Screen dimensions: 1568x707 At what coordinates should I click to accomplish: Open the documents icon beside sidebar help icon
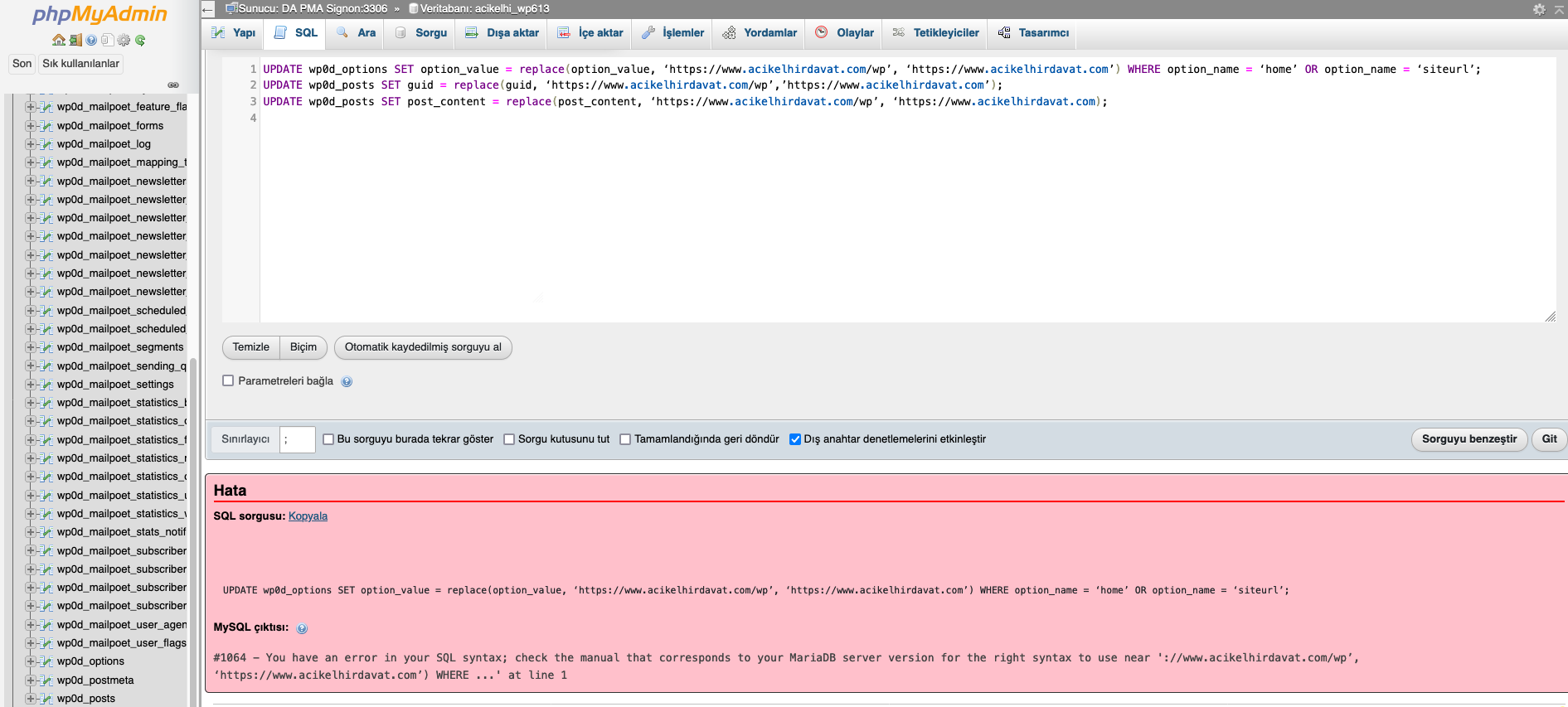107,40
